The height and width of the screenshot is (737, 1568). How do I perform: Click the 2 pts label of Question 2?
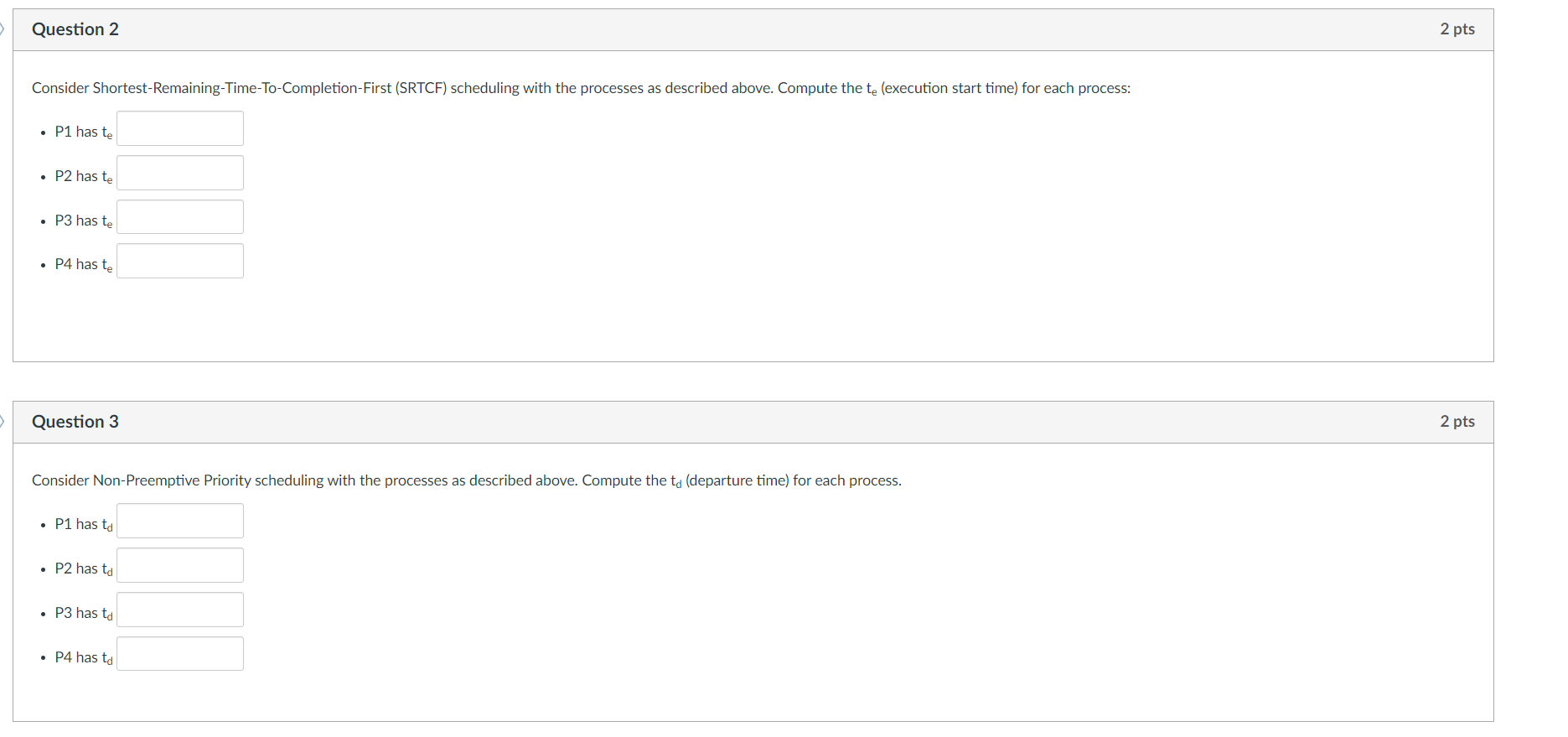click(x=1457, y=29)
